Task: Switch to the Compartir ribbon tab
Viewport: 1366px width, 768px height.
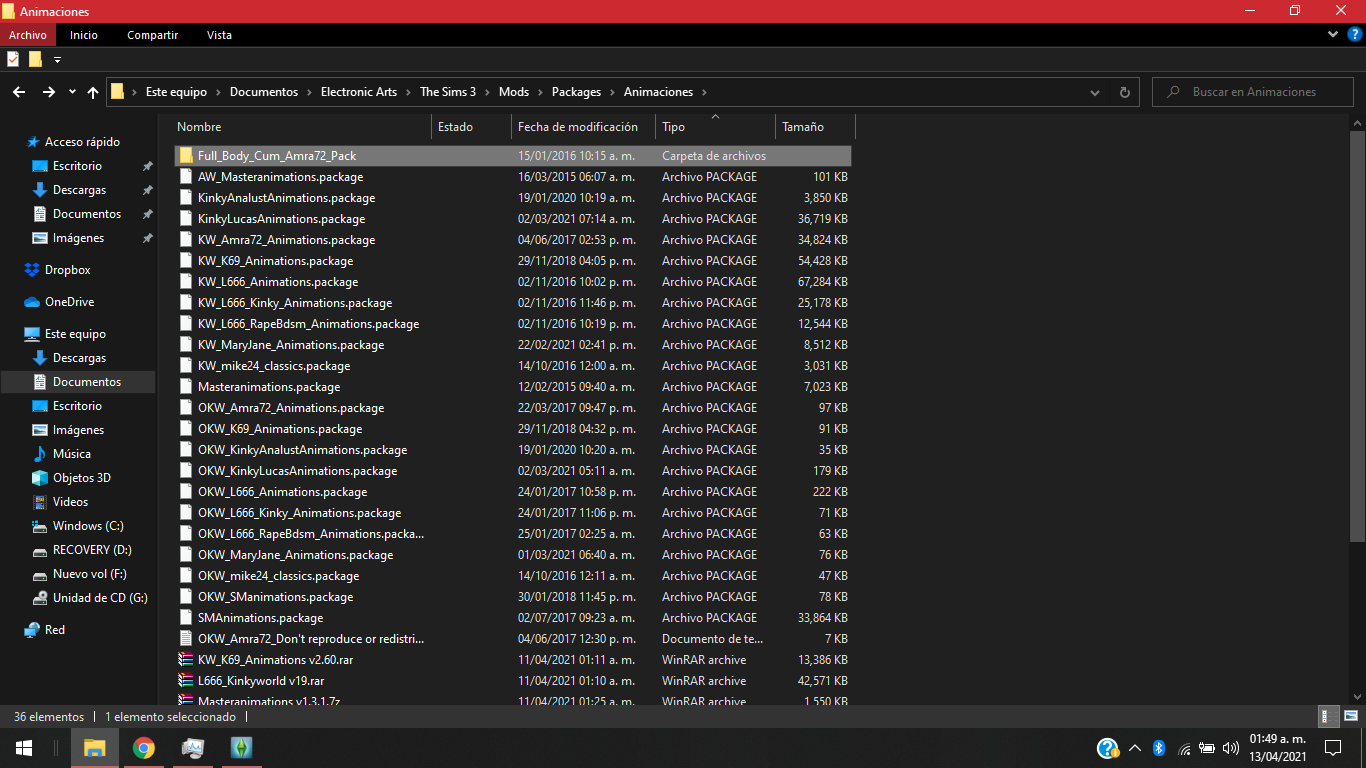Action: point(152,35)
